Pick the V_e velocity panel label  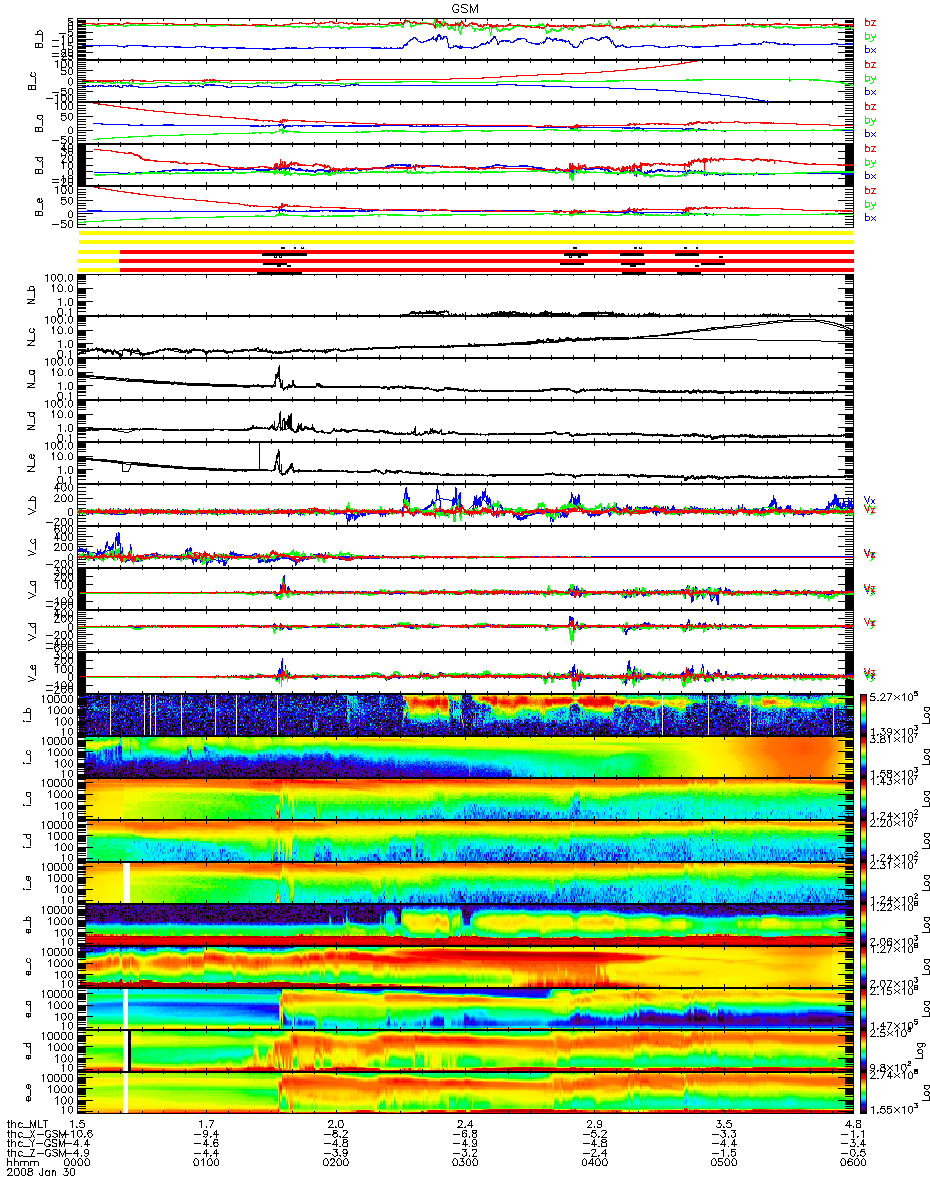tap(34, 673)
